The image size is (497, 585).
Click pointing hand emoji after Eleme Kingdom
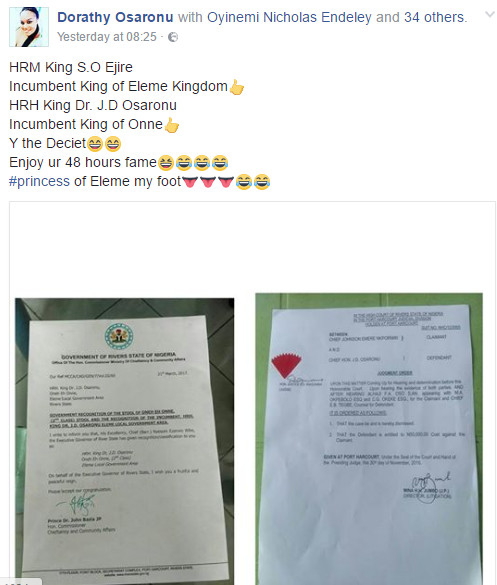coord(237,87)
